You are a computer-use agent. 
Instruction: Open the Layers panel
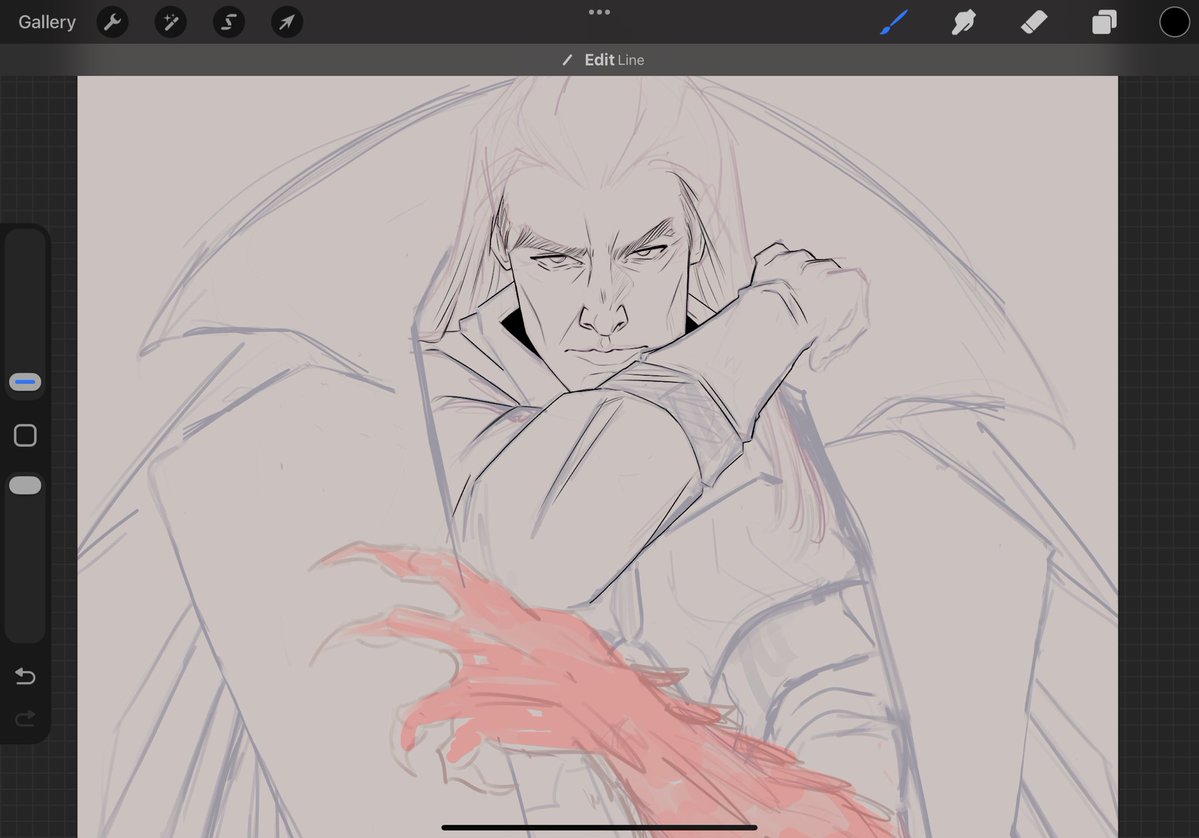tap(1104, 21)
